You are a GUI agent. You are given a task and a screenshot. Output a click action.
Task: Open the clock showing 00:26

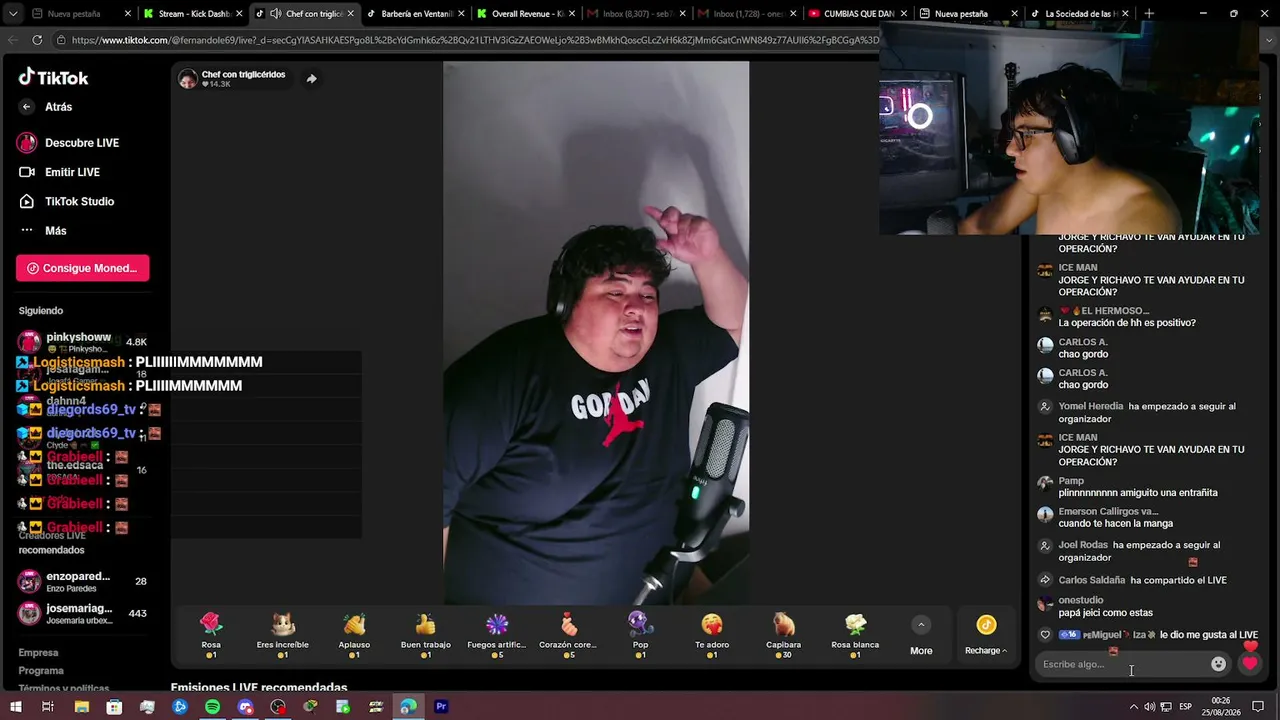tap(1220, 707)
